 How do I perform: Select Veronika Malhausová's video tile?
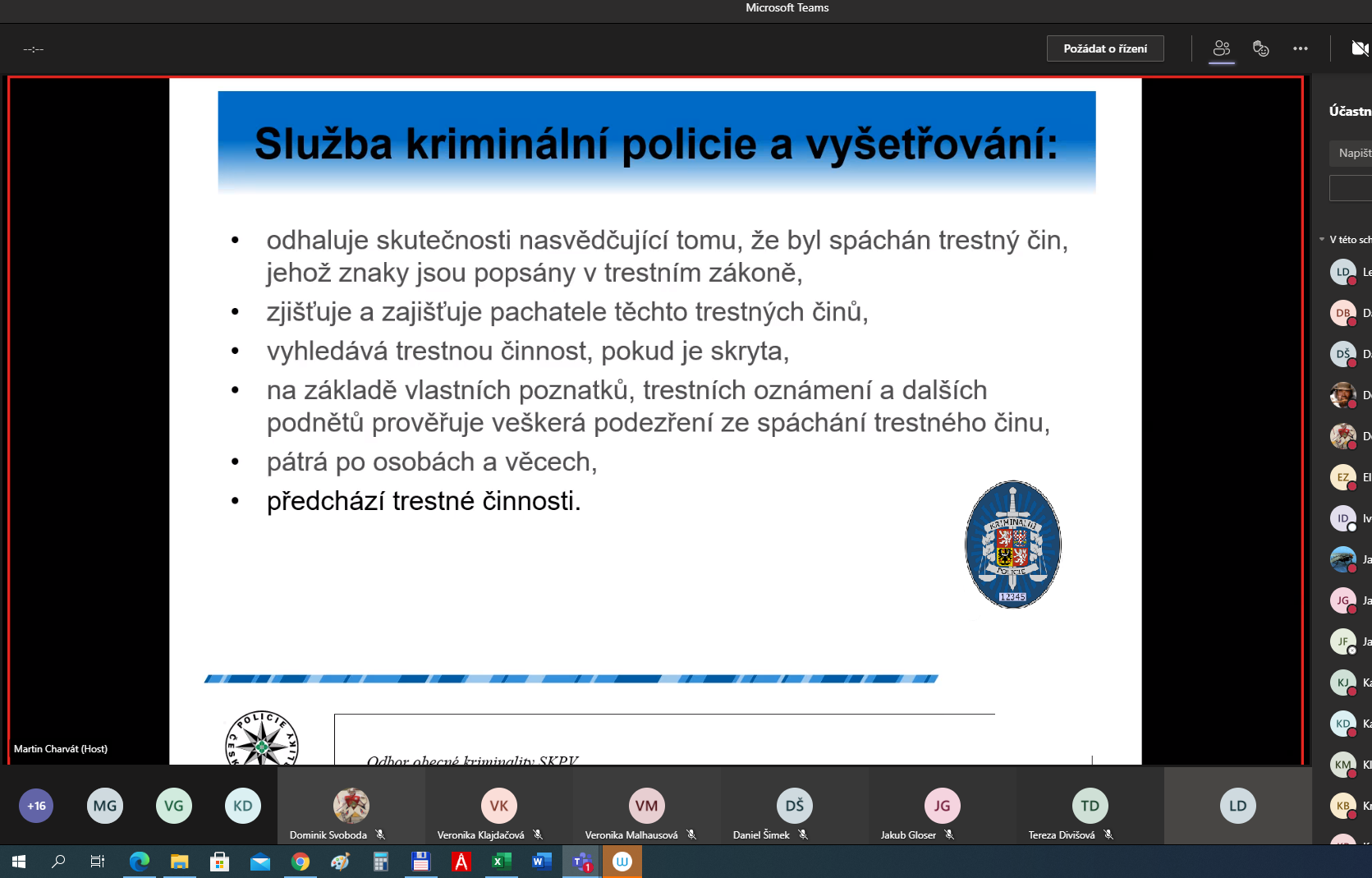point(646,806)
